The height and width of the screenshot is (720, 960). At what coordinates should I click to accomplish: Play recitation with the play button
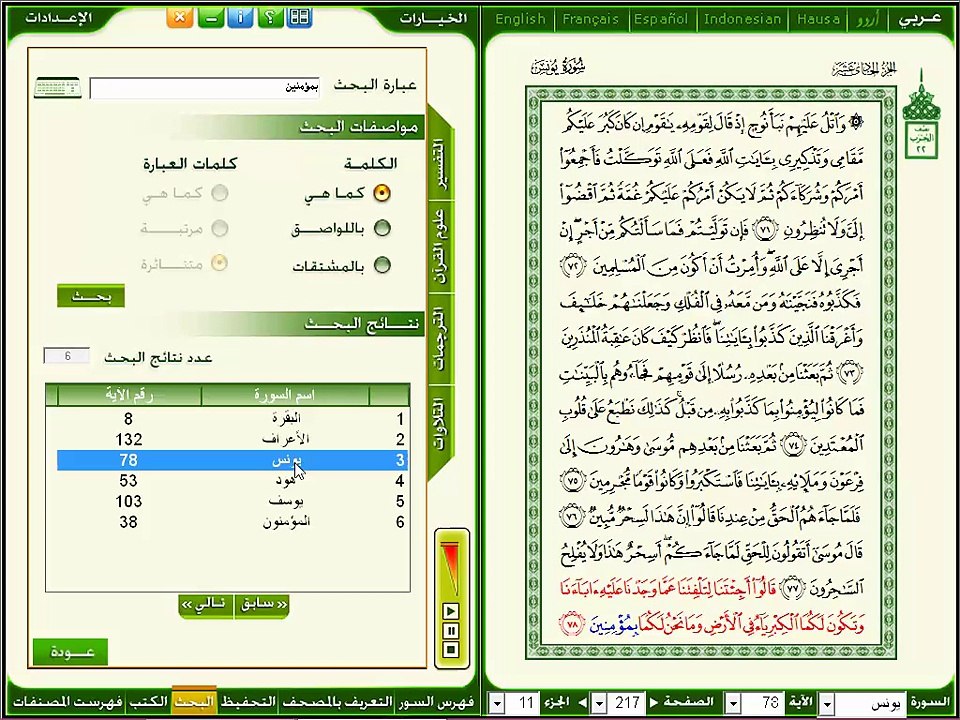tap(451, 610)
